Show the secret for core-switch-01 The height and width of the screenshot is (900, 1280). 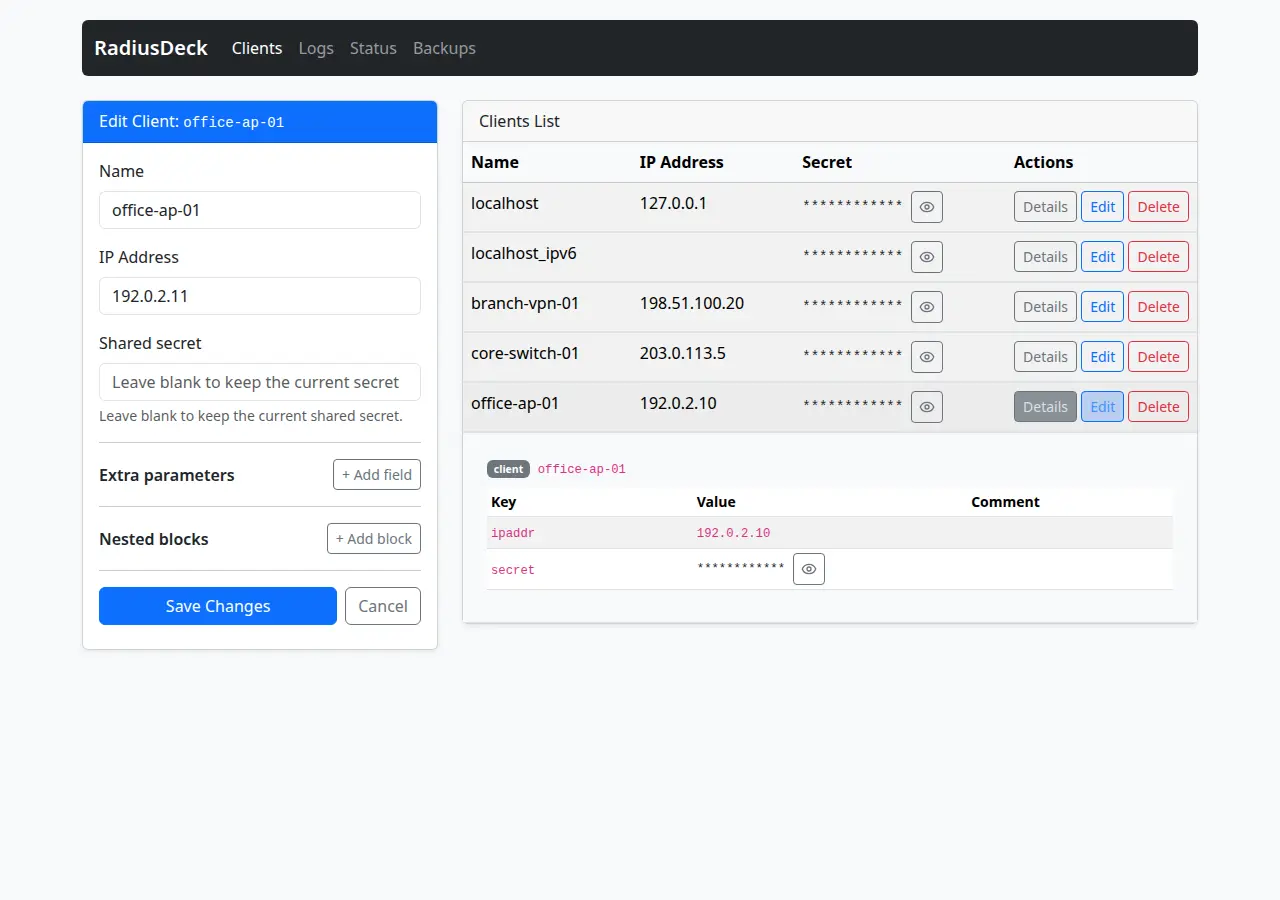[x=927, y=357]
